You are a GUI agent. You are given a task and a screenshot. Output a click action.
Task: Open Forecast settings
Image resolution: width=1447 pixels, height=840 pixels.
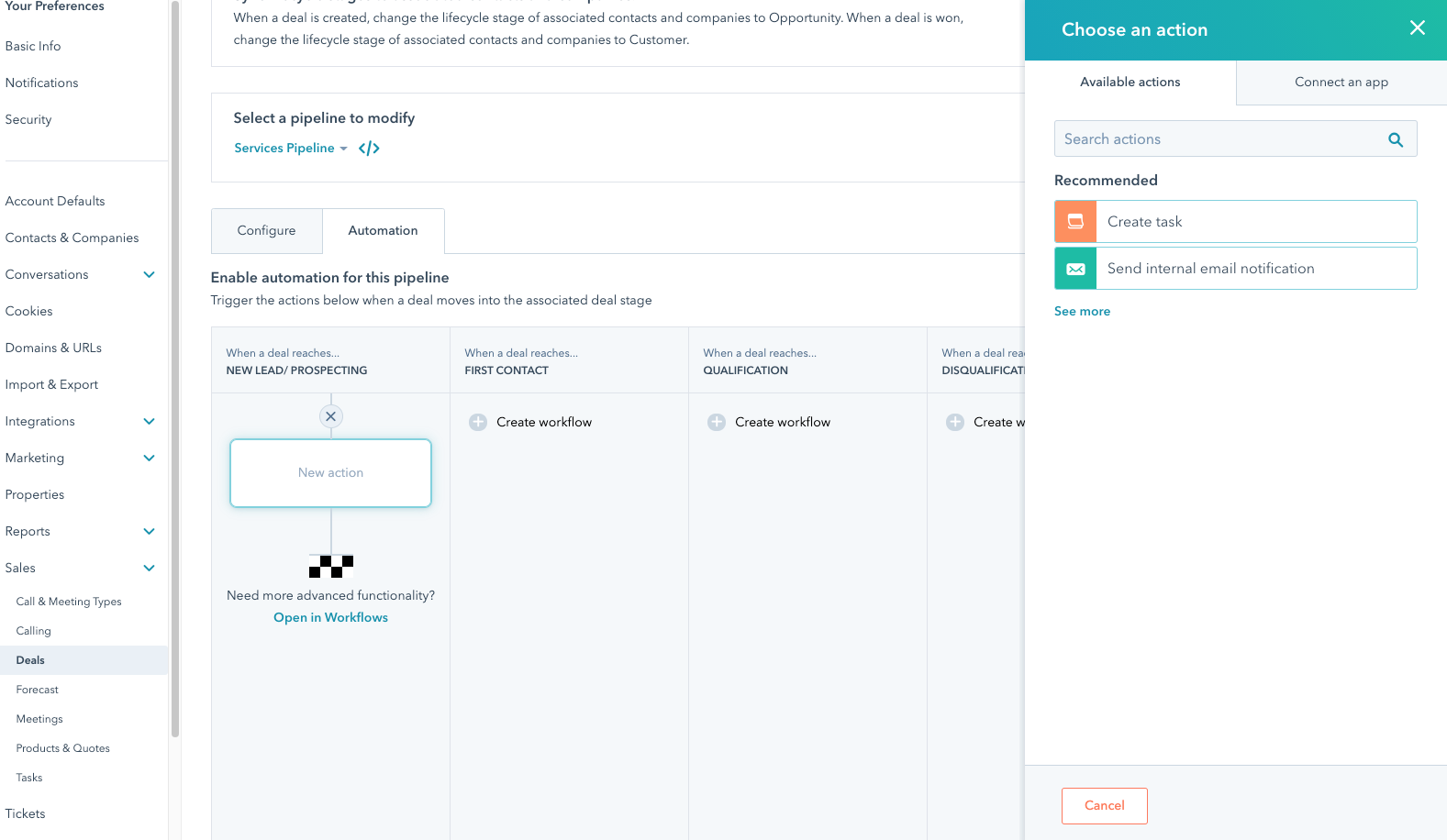(x=38, y=690)
